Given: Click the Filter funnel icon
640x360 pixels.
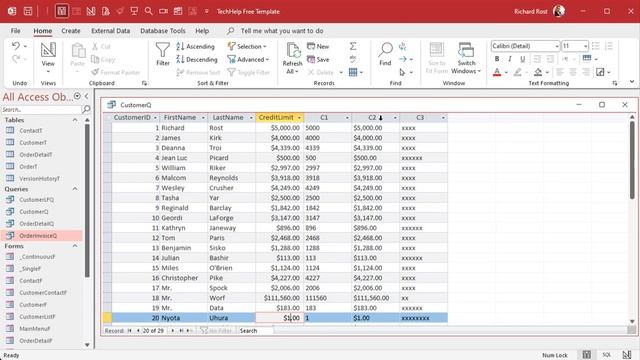Looking at the screenshot, I should tap(162, 54).
